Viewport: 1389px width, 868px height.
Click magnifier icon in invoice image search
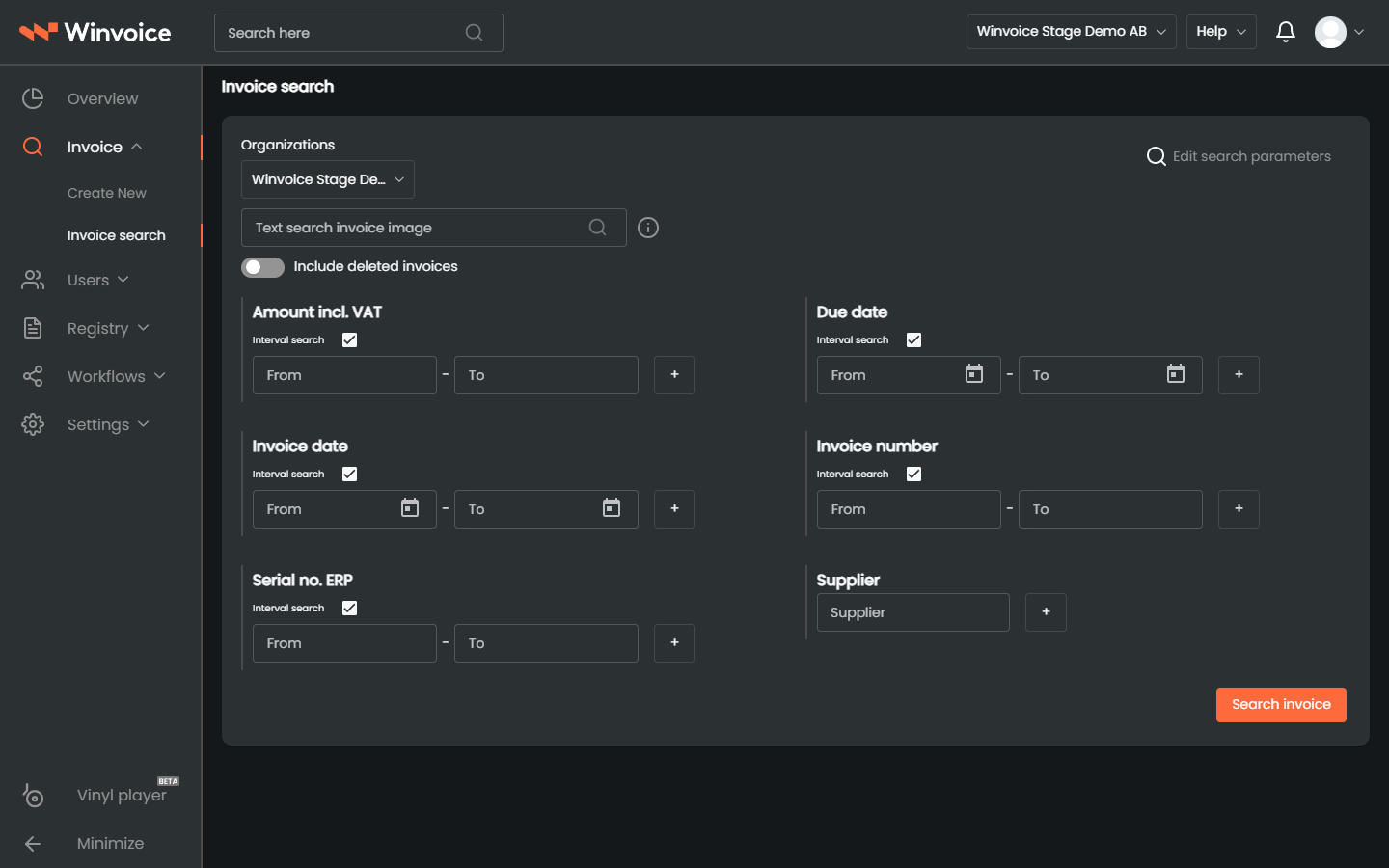[598, 228]
